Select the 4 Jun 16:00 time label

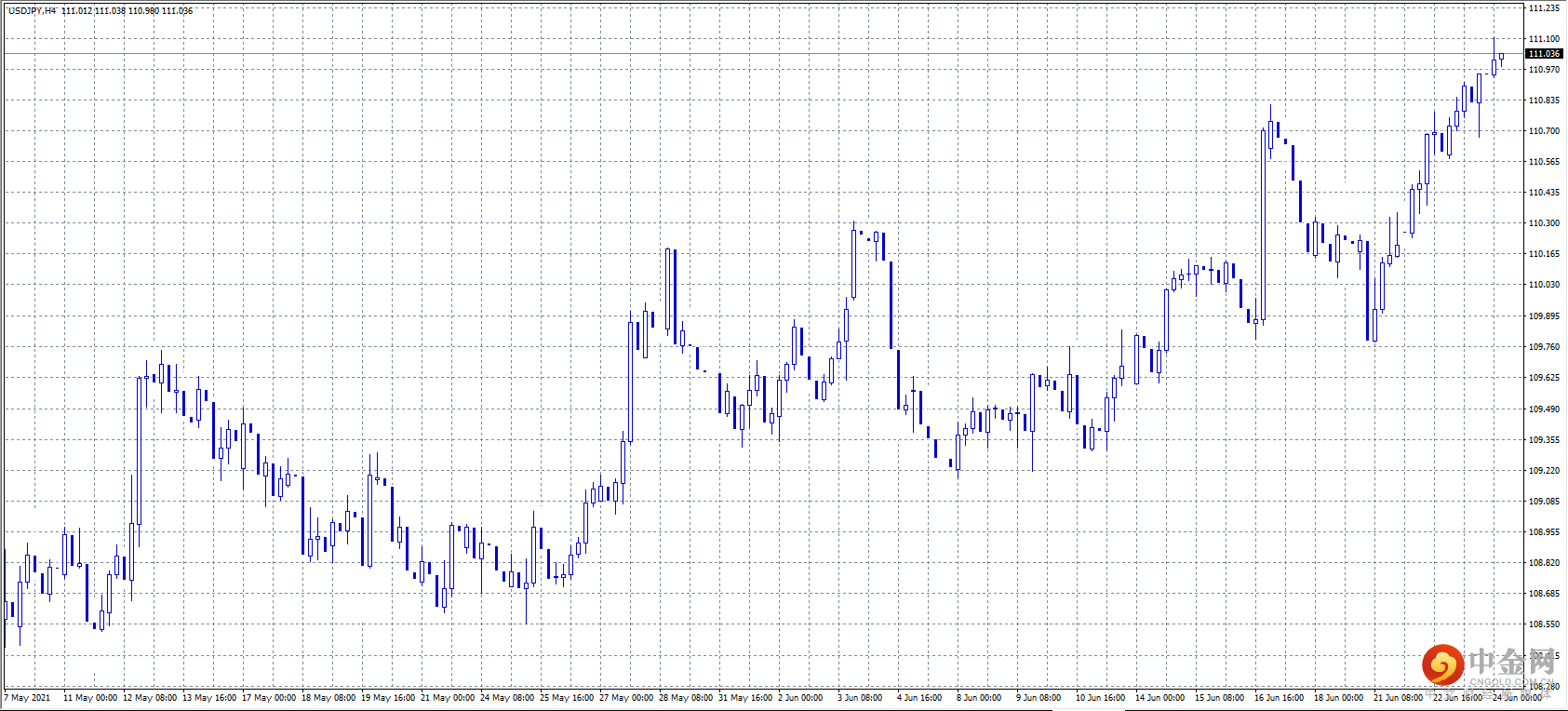(x=919, y=698)
